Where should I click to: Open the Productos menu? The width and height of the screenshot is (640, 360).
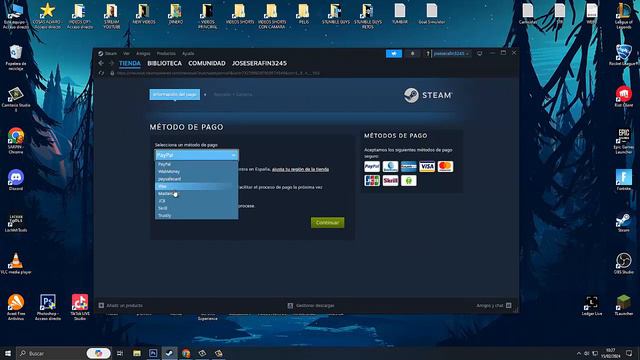point(166,53)
